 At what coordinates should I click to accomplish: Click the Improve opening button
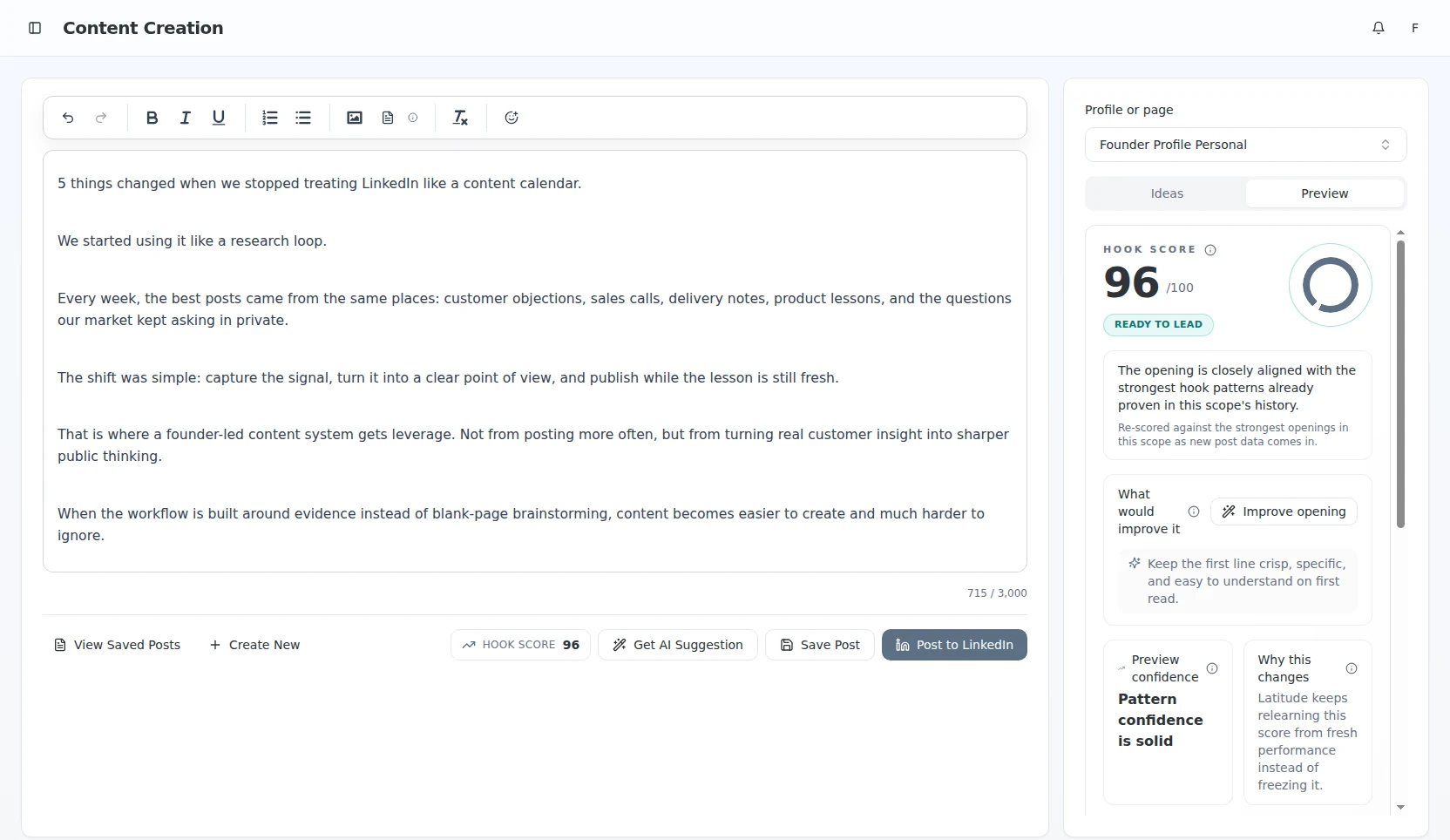click(1284, 511)
